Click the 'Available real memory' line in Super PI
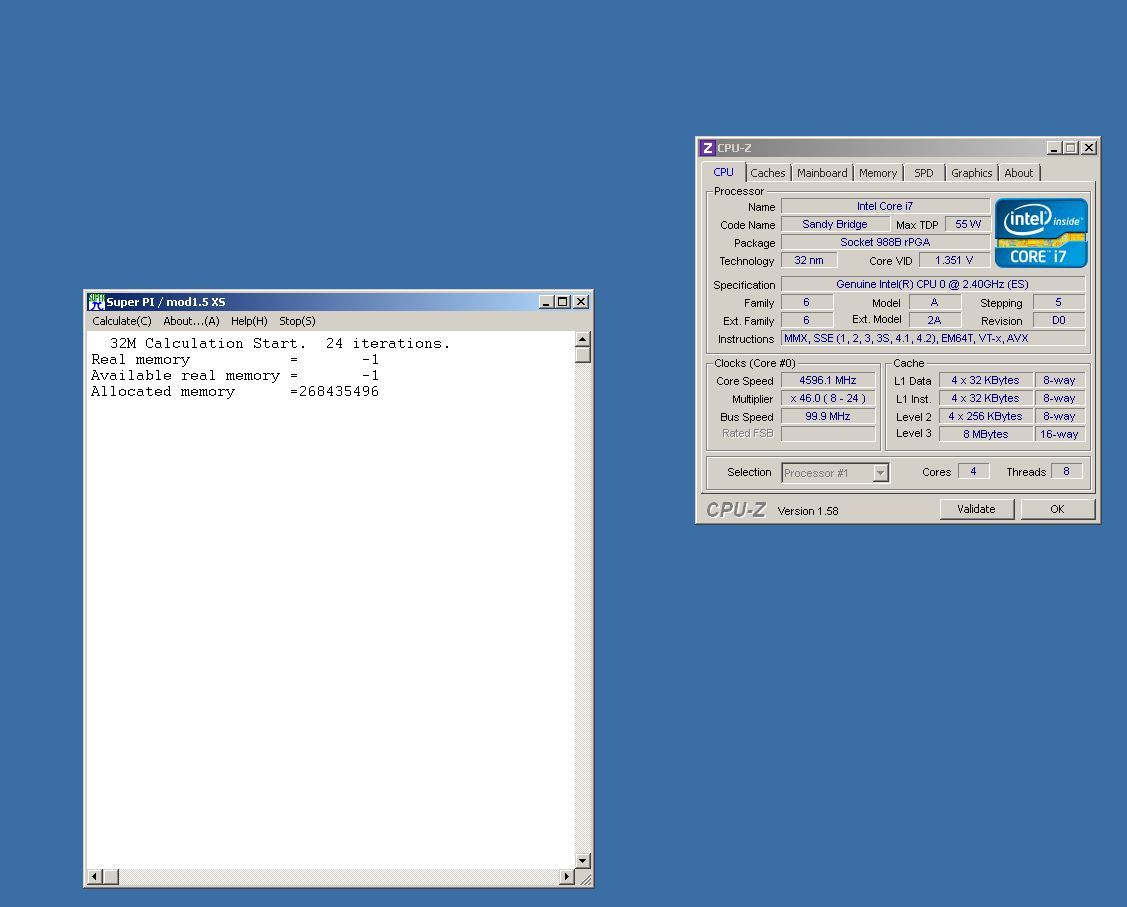This screenshot has height=907, width=1127. [235, 376]
